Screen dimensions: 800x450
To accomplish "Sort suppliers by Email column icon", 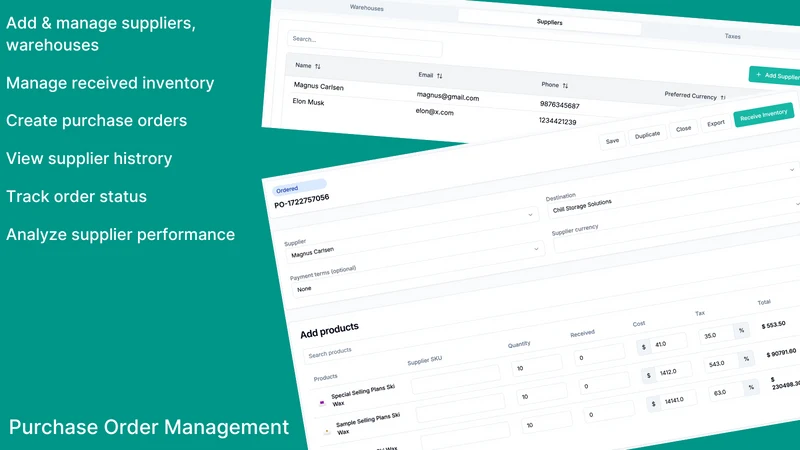I will pos(439,76).
